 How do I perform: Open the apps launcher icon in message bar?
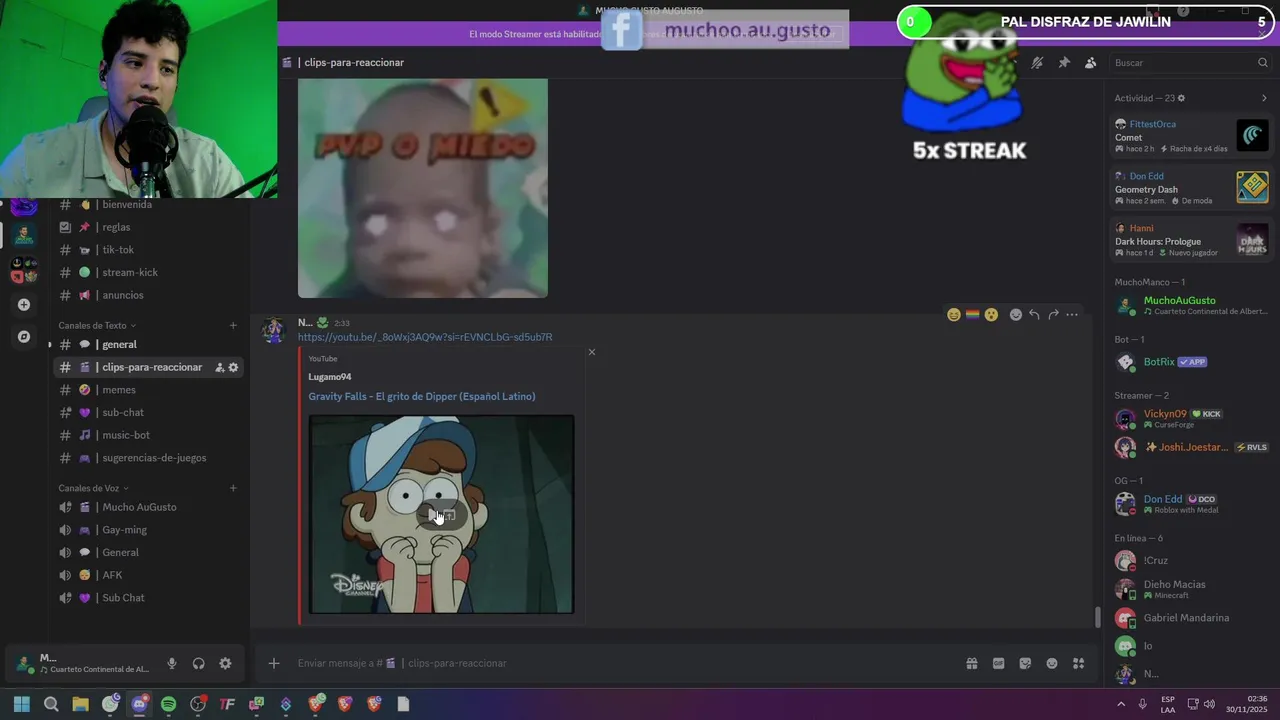[x=1078, y=663]
